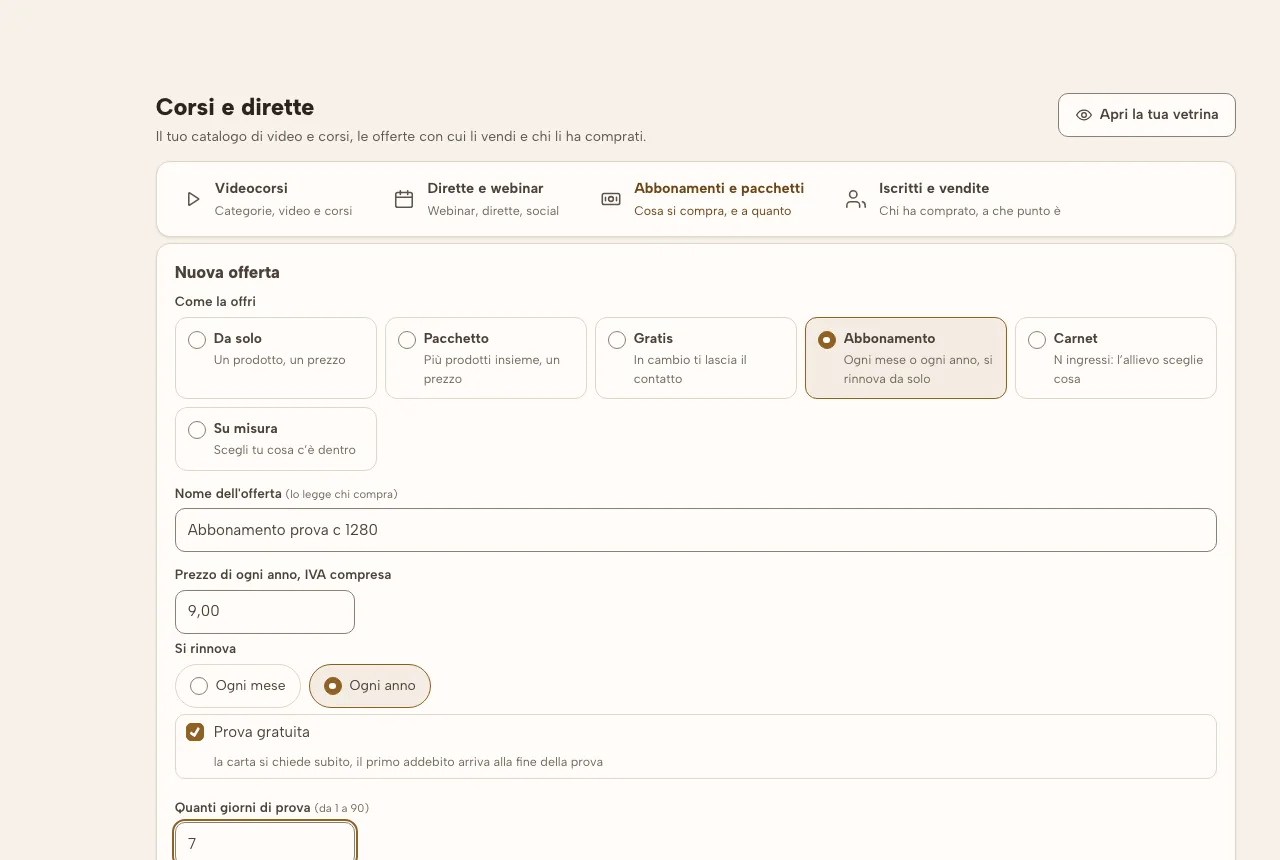Image resolution: width=1280 pixels, height=860 pixels.
Task: Open Apri la tua vetrina
Action: (1147, 115)
